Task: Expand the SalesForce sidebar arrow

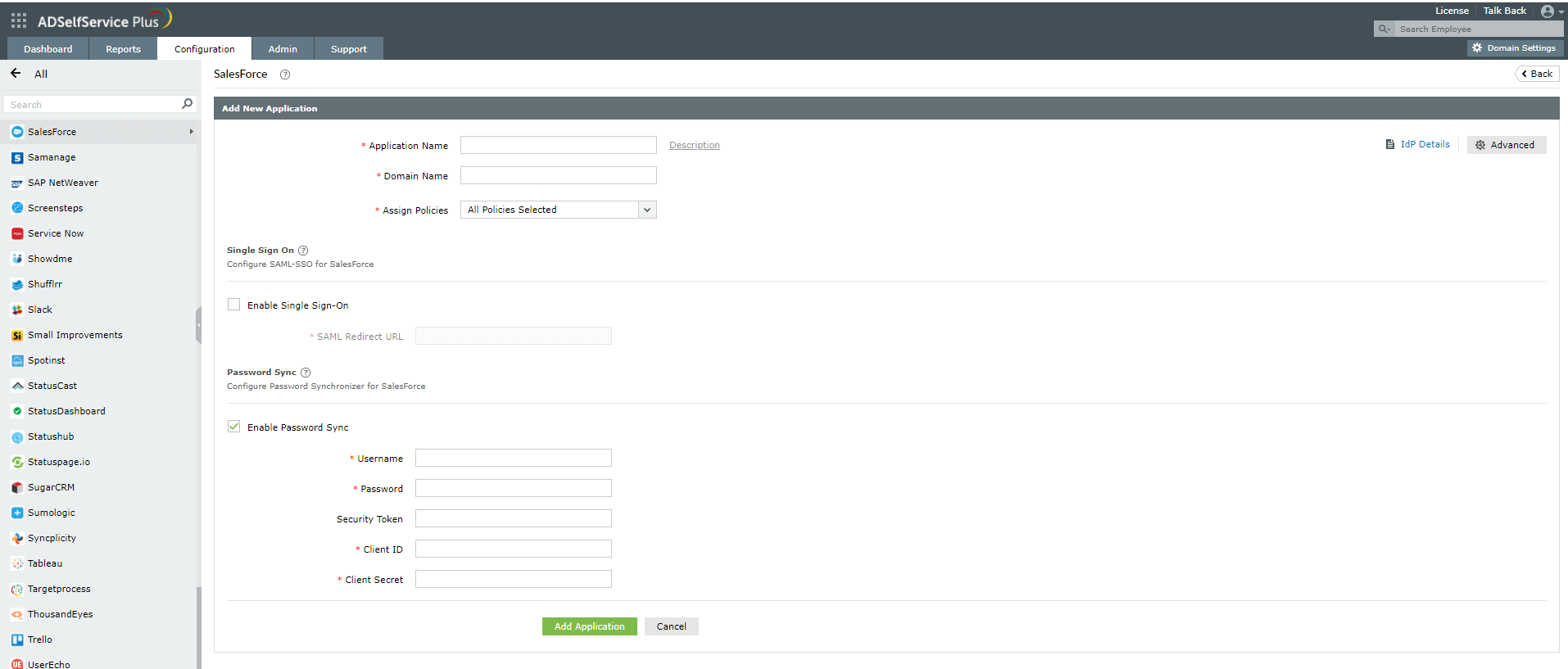Action: 191,132
